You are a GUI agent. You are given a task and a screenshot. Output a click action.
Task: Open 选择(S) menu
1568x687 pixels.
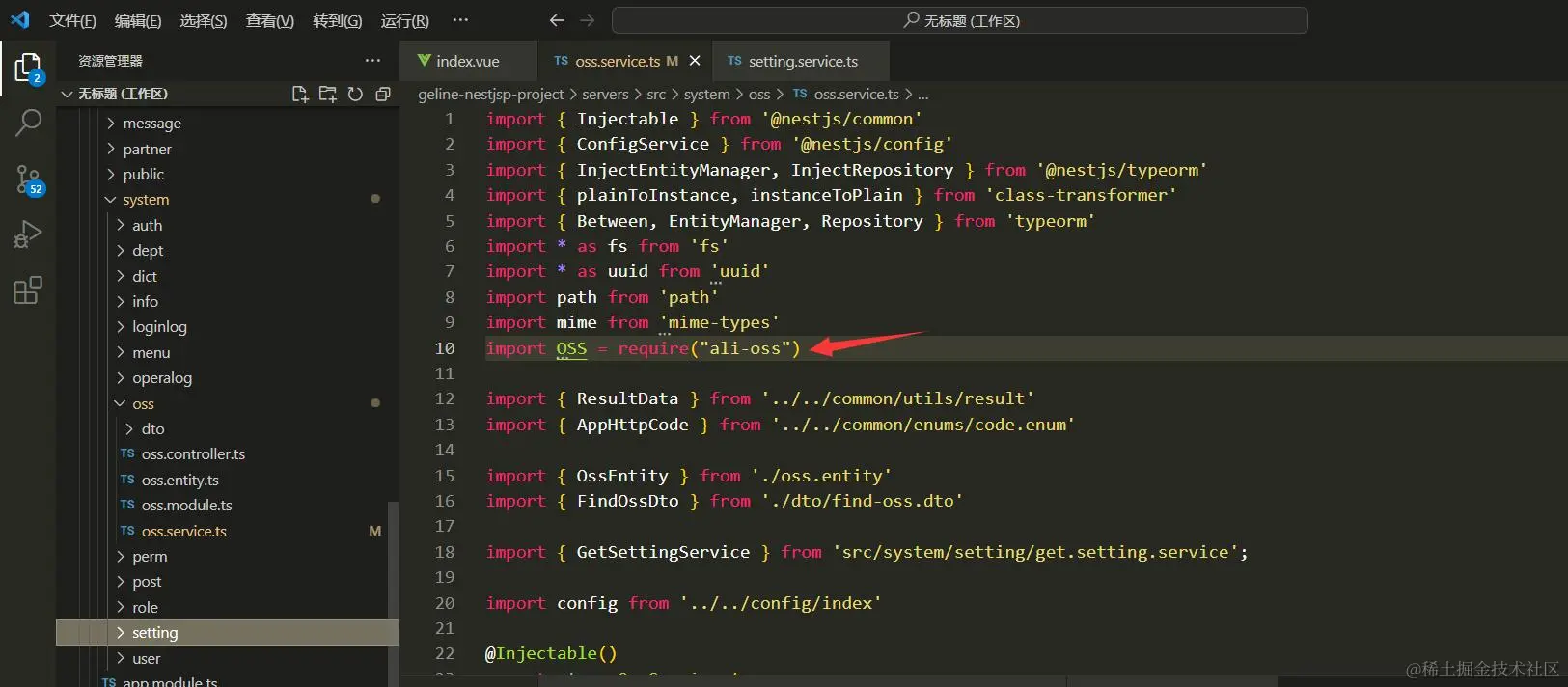click(x=204, y=20)
